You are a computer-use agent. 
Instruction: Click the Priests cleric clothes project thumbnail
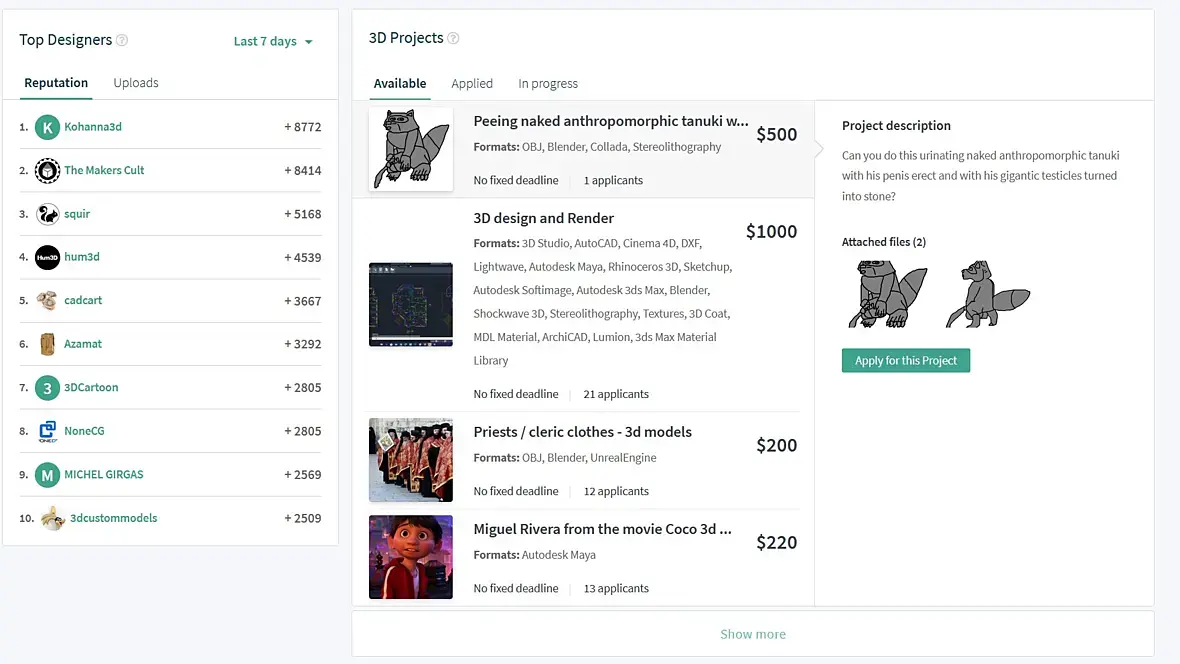[411, 460]
